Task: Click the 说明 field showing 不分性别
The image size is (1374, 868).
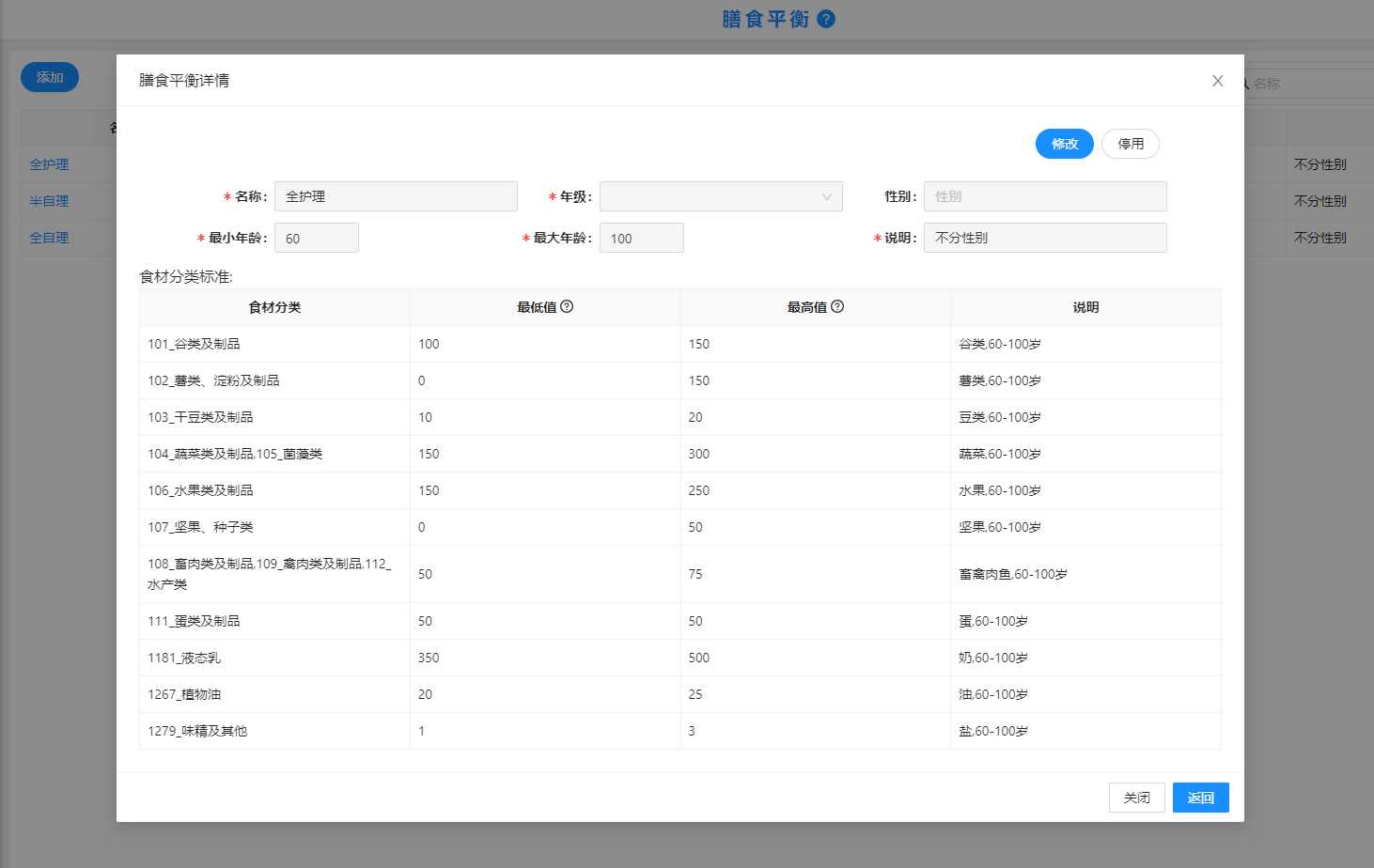Action: coord(1045,238)
